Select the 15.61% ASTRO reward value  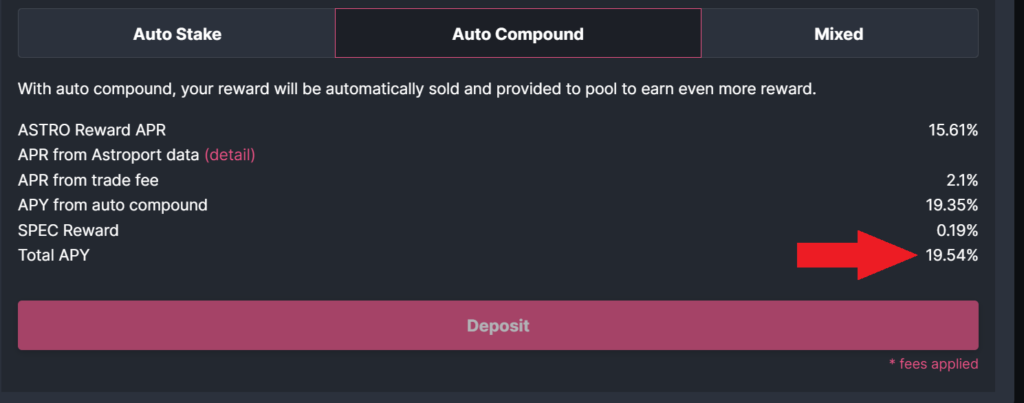pyautogui.click(x=952, y=130)
